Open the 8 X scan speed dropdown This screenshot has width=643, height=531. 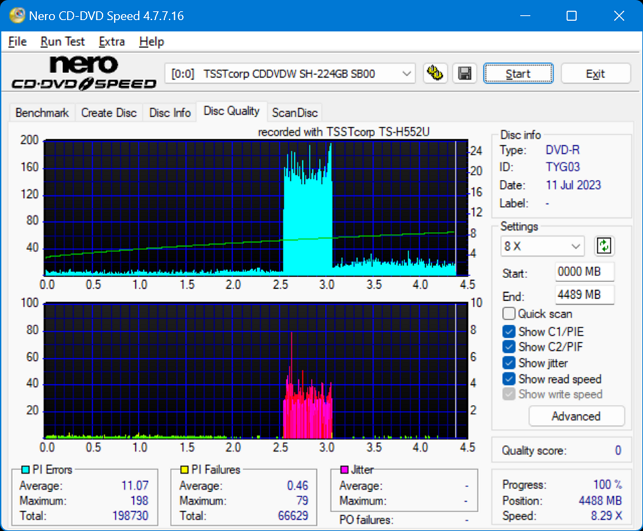[542, 246]
